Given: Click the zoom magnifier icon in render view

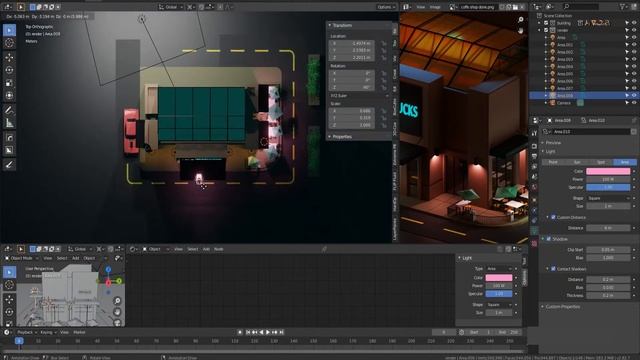Looking at the screenshot, I should click(x=520, y=20).
